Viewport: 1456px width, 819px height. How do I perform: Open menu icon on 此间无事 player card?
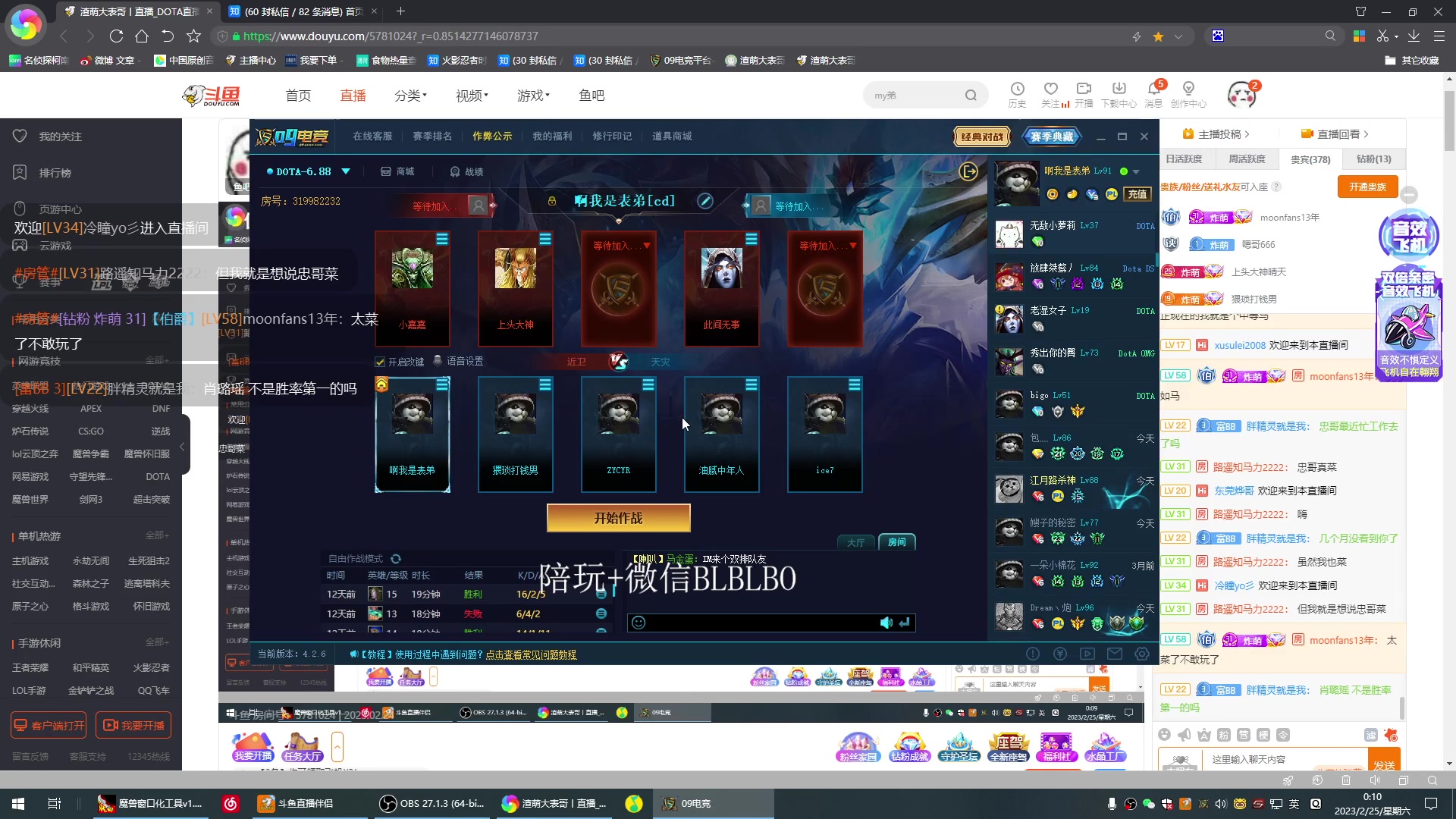(752, 239)
